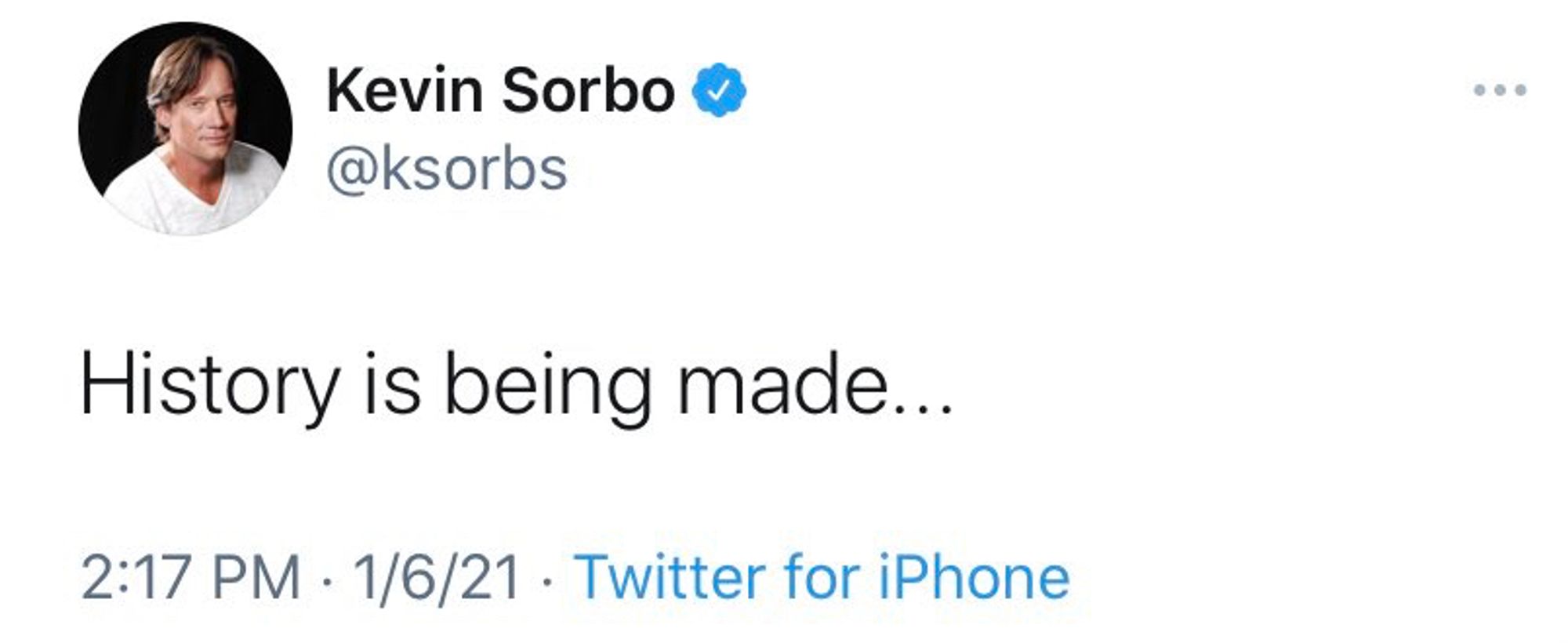Click the Kevin Sorbo display name
Image resolution: width=1568 pixels, height=643 pixels.
click(500, 91)
